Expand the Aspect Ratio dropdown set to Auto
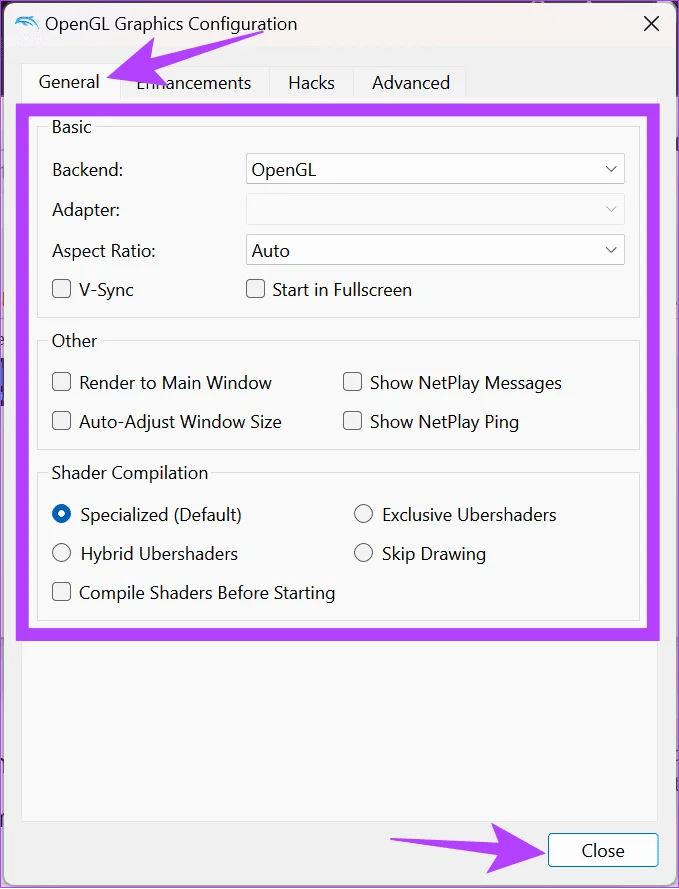 tap(435, 250)
